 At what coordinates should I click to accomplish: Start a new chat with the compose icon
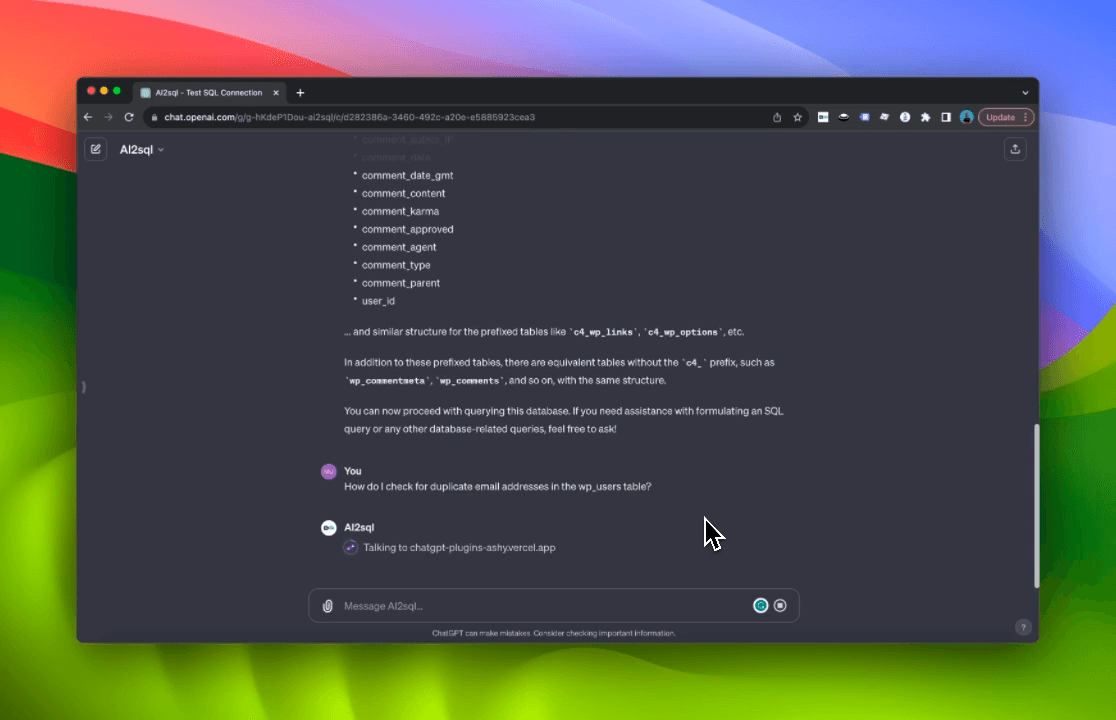[95, 149]
